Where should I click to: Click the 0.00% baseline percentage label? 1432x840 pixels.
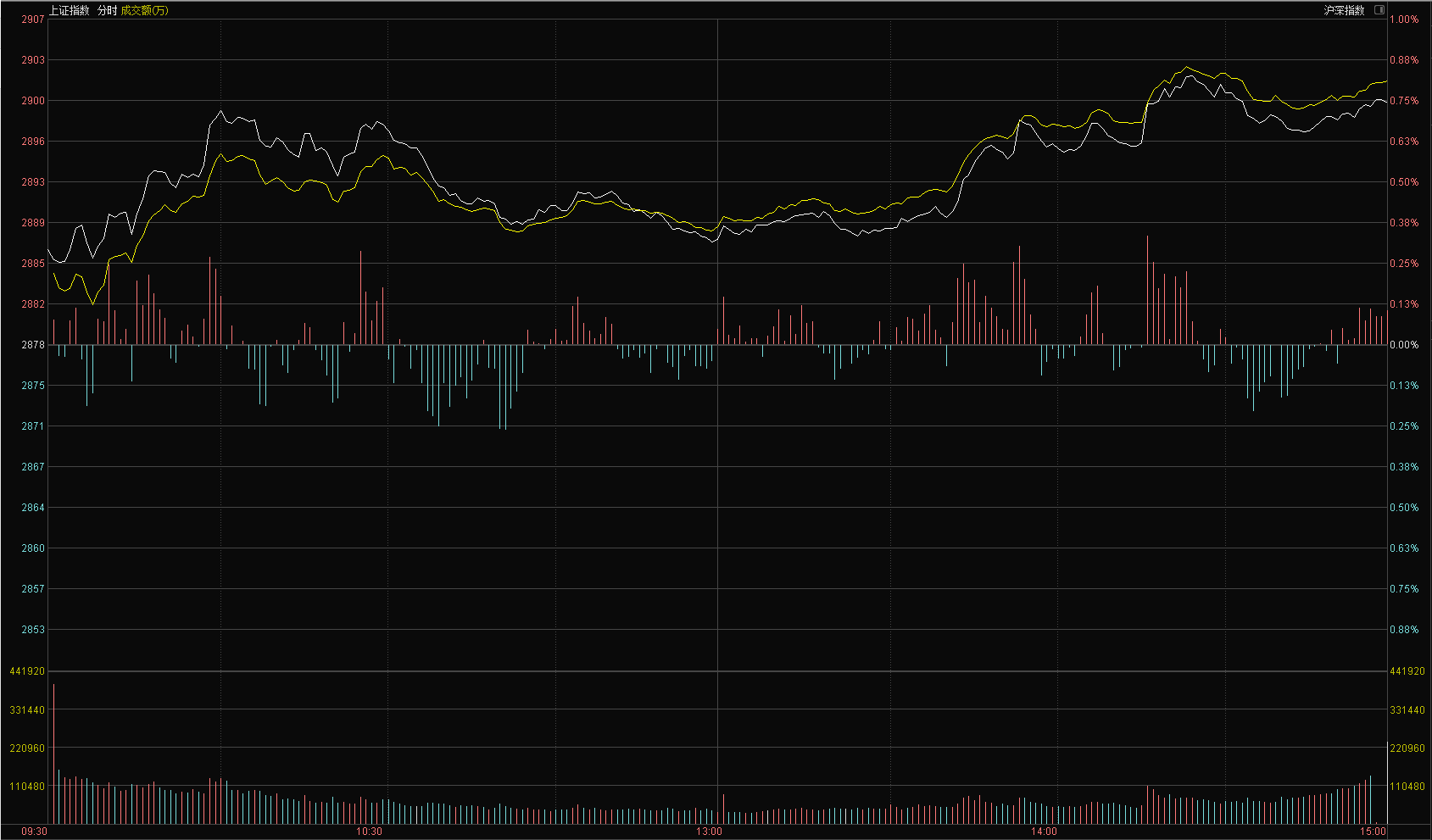point(1404,345)
